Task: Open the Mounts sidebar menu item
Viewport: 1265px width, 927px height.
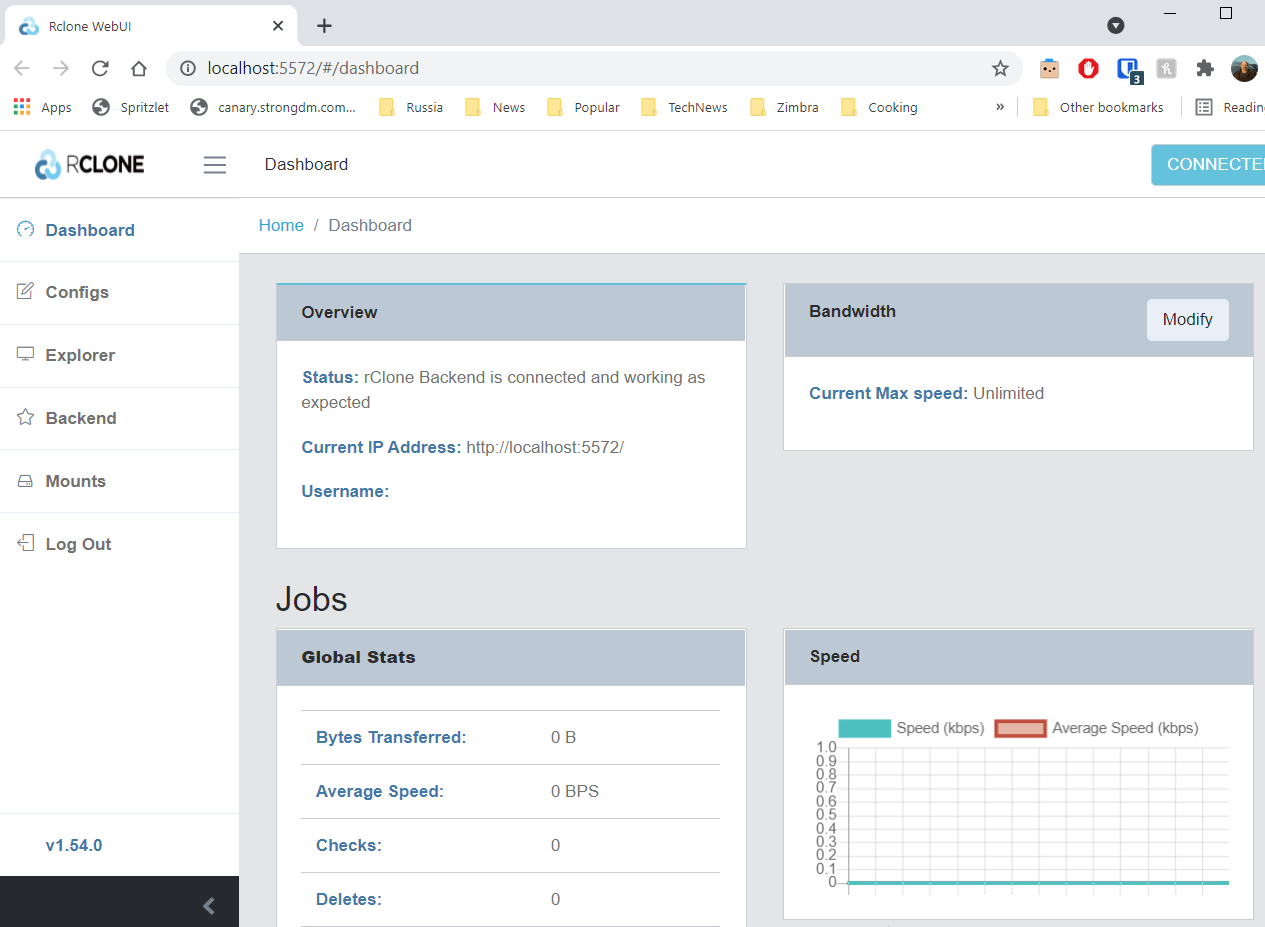Action: point(119,481)
